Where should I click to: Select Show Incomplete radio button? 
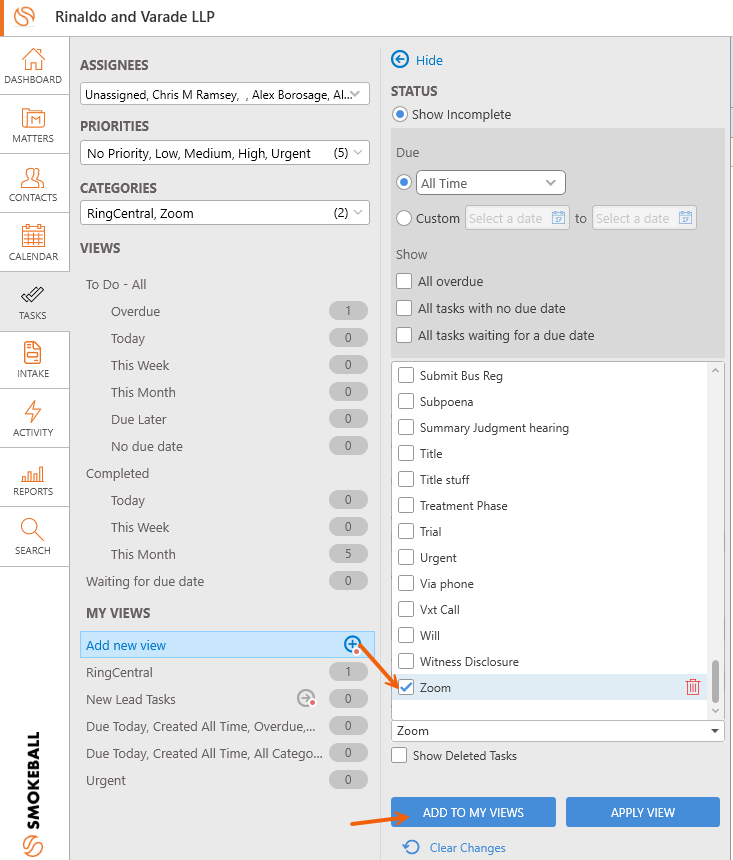point(399,114)
